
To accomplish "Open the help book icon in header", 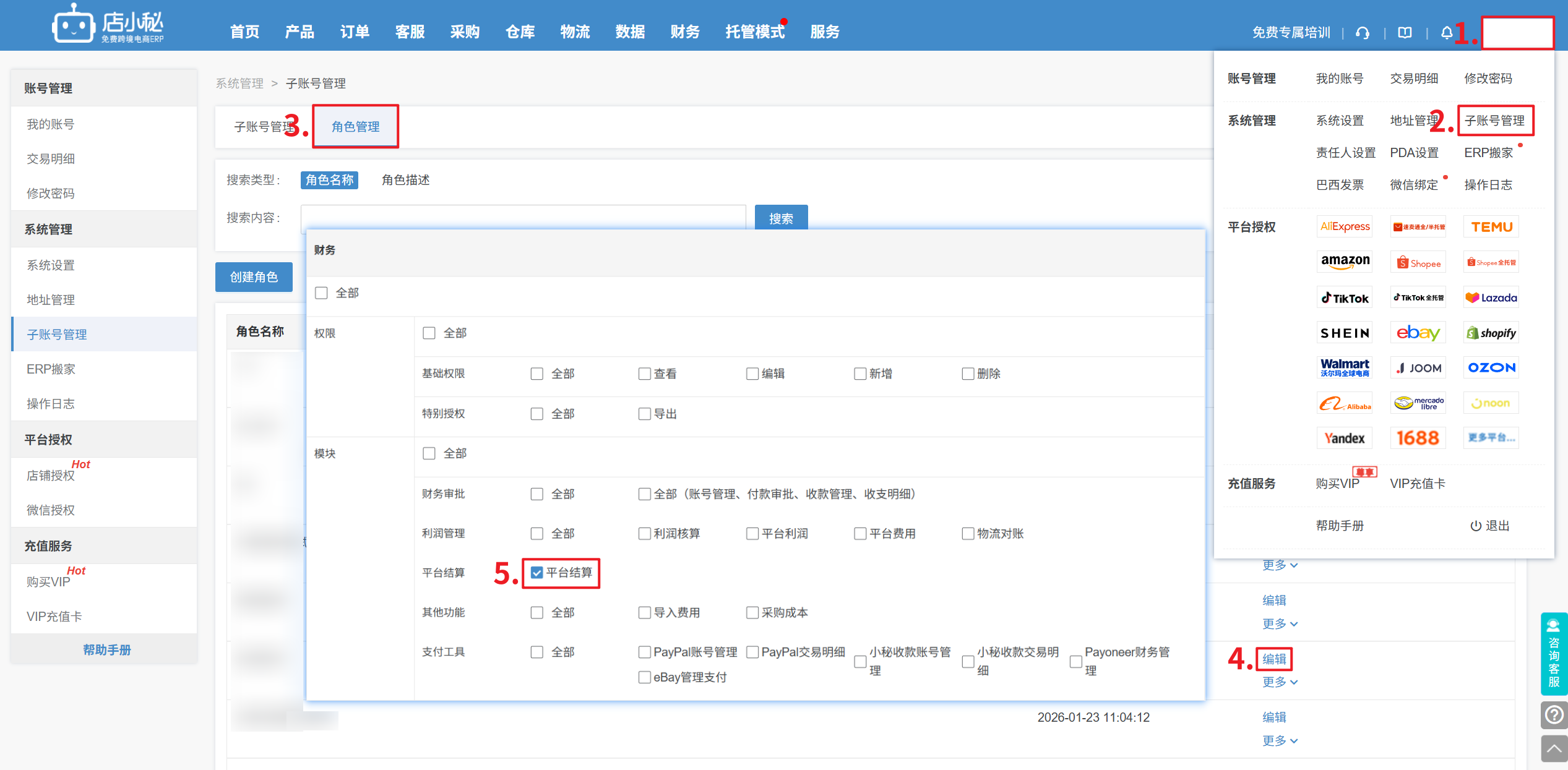I will point(1405,33).
